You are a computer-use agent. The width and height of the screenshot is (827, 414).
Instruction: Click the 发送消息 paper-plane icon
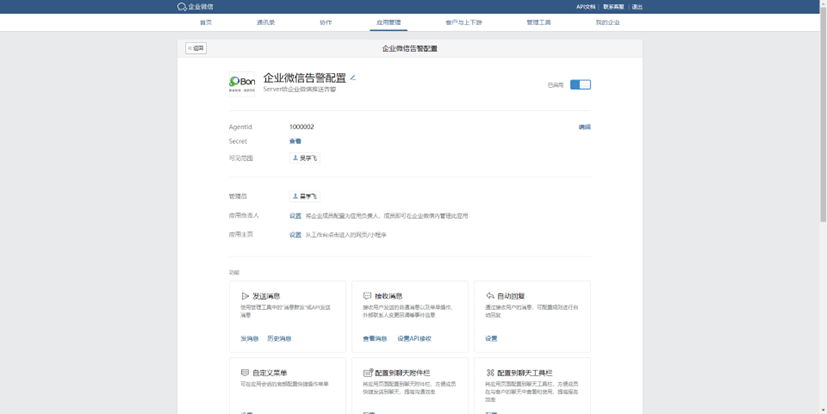245,296
